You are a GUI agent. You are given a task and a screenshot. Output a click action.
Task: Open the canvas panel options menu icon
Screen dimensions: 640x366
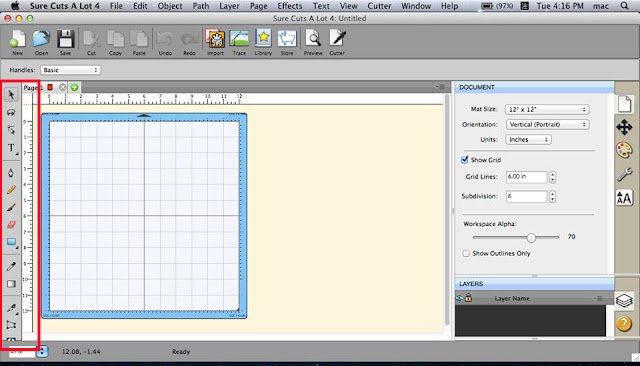pos(440,87)
